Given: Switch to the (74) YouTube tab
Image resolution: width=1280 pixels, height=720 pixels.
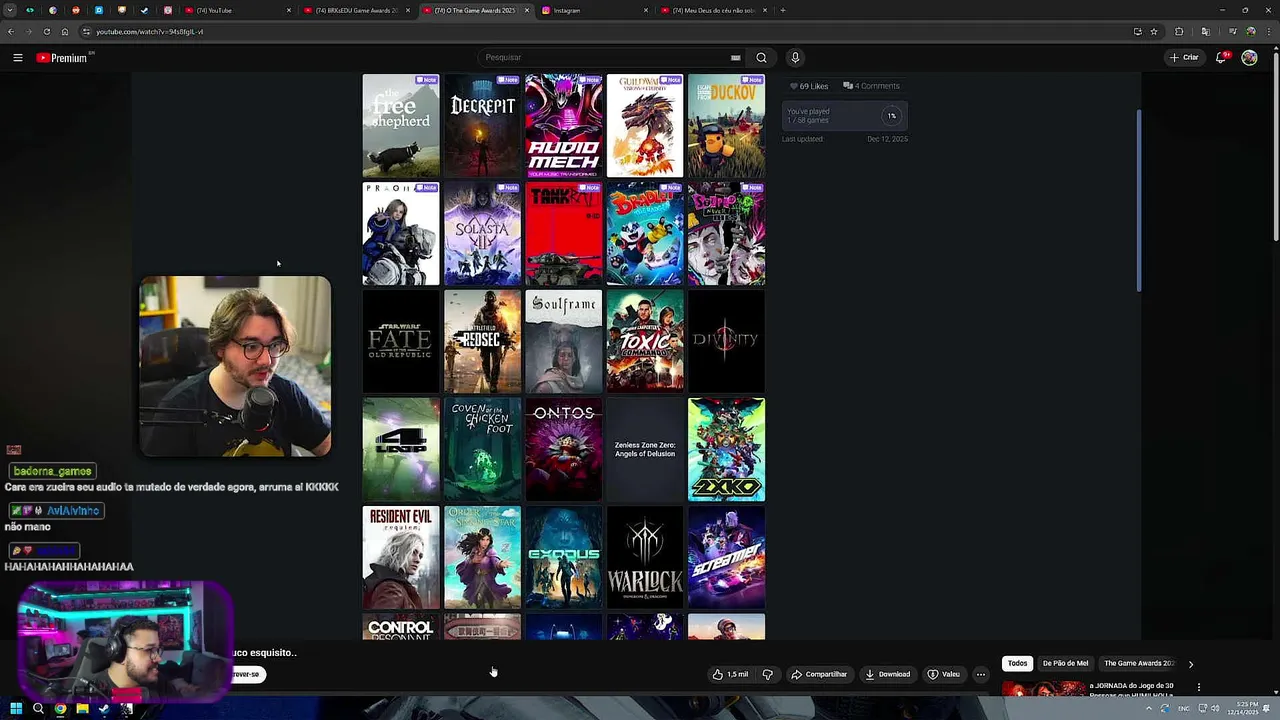Looking at the screenshot, I should (236, 10).
